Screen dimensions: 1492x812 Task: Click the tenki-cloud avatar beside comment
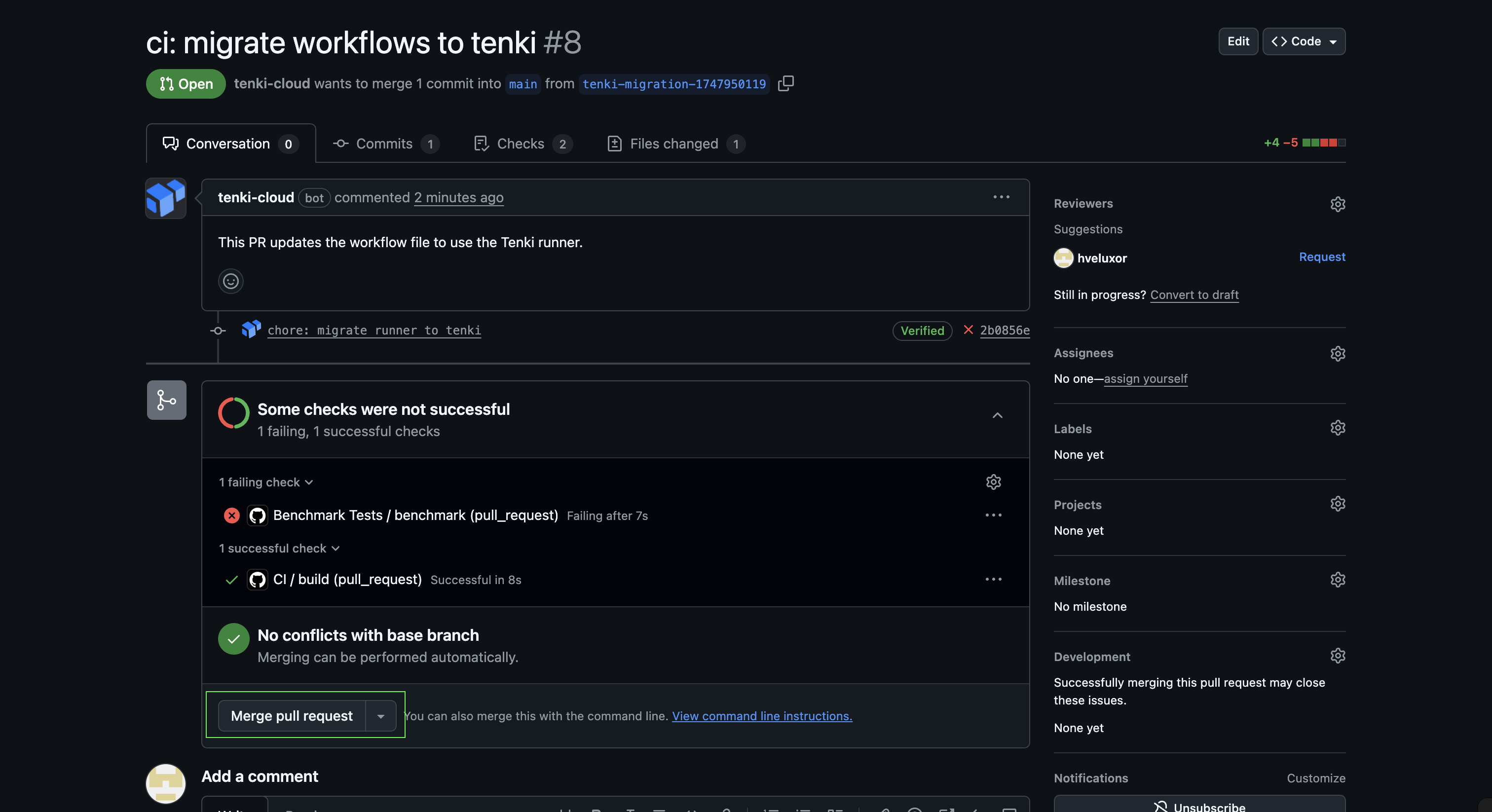point(166,198)
